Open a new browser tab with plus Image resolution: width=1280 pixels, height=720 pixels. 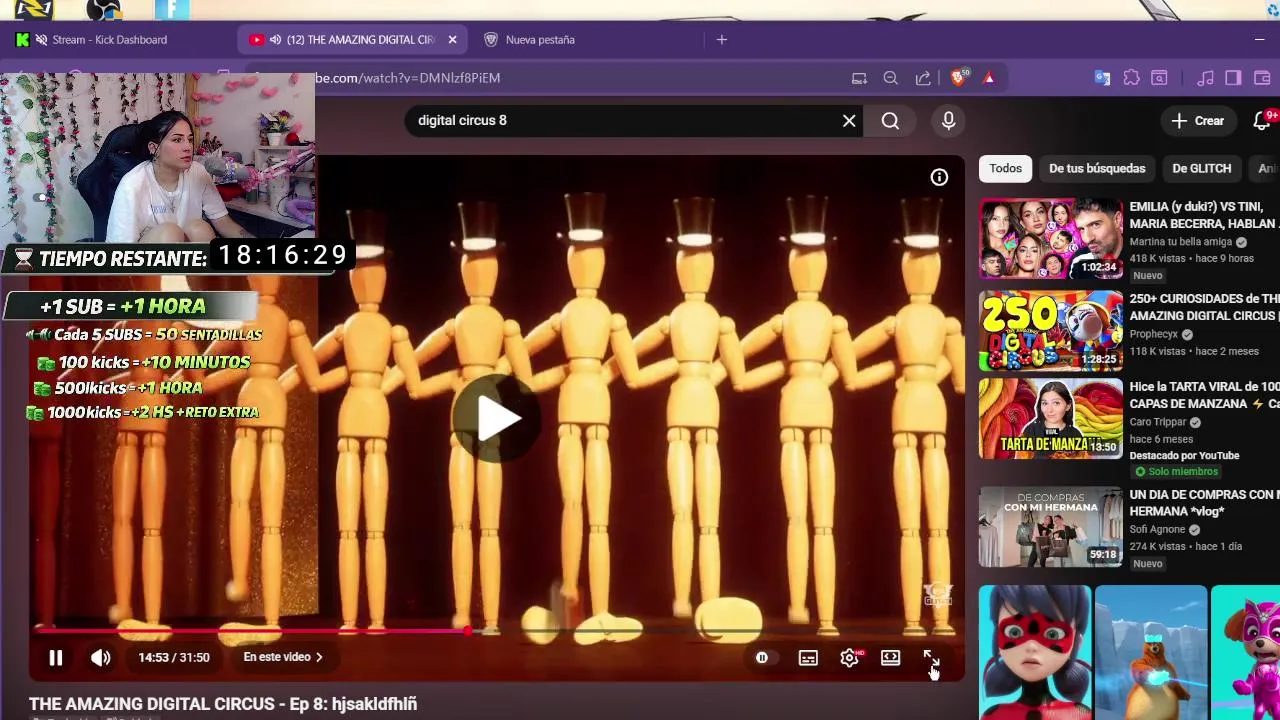pyautogui.click(x=722, y=40)
